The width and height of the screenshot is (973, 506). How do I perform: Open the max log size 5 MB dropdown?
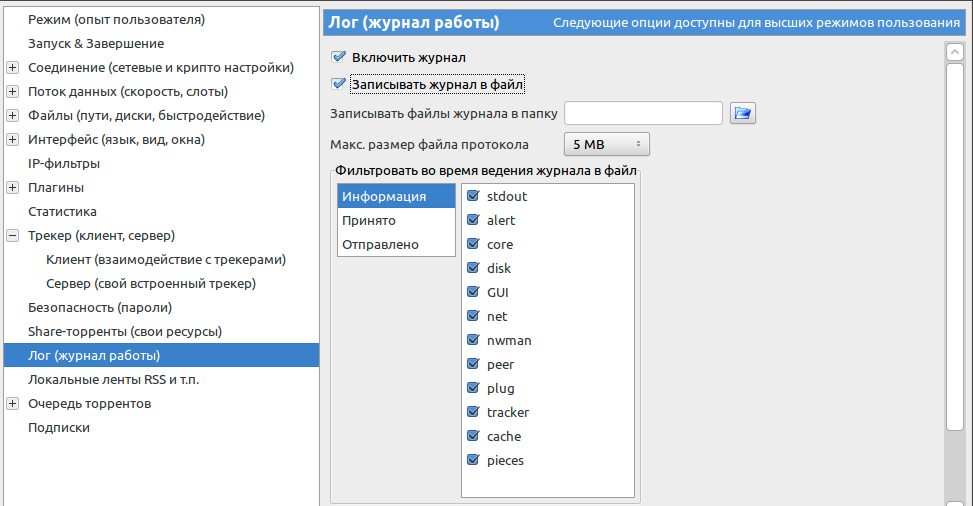point(606,144)
